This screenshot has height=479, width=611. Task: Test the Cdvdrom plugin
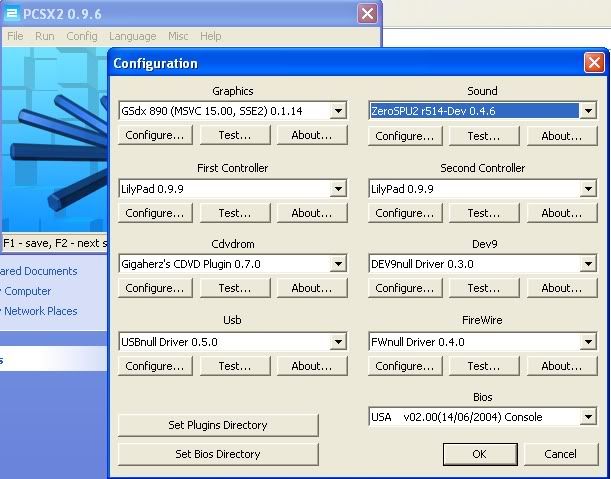pos(235,288)
